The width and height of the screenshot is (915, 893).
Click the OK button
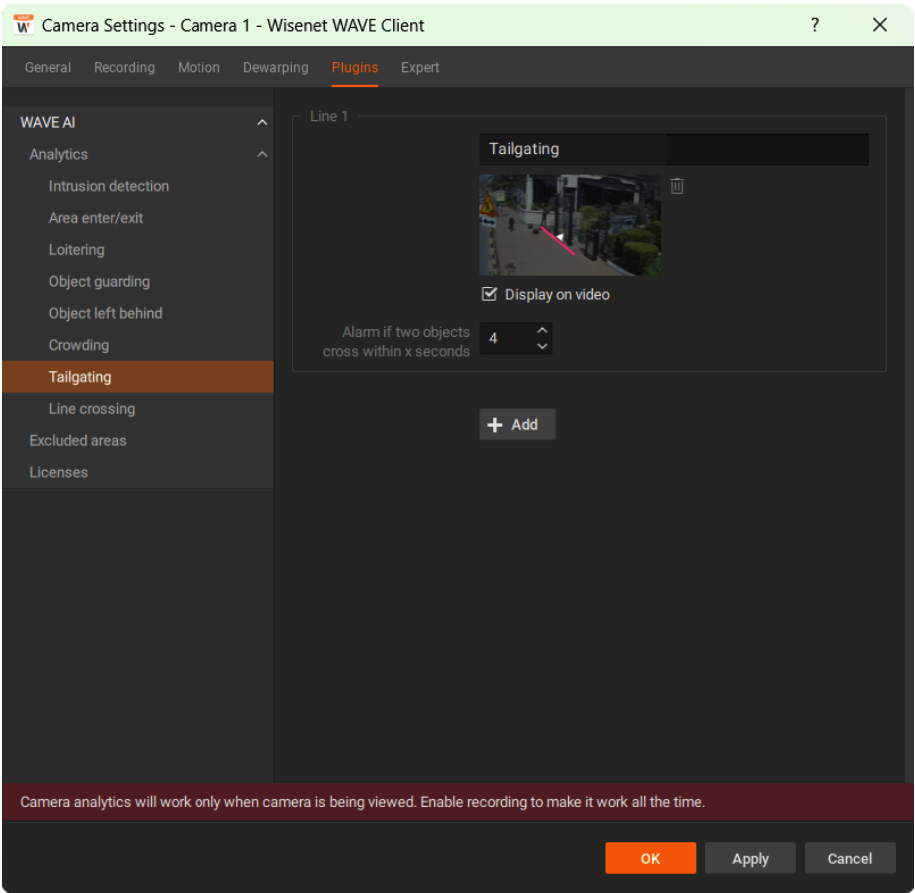650,858
